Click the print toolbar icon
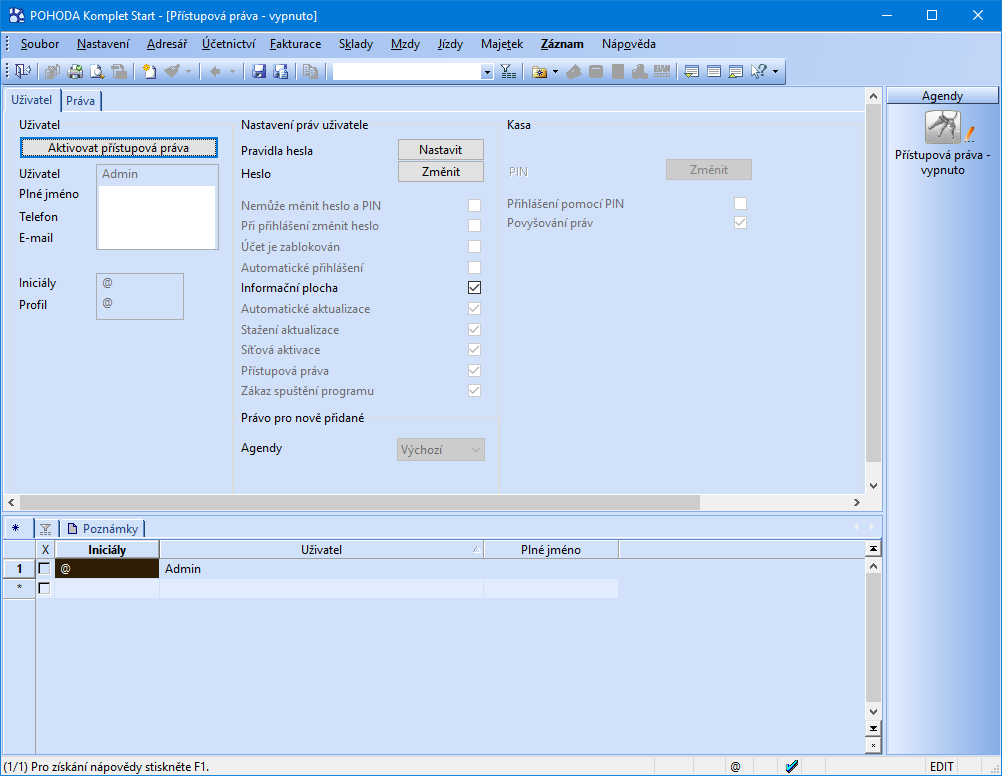Screen dimensions: 1002x776 [75, 72]
